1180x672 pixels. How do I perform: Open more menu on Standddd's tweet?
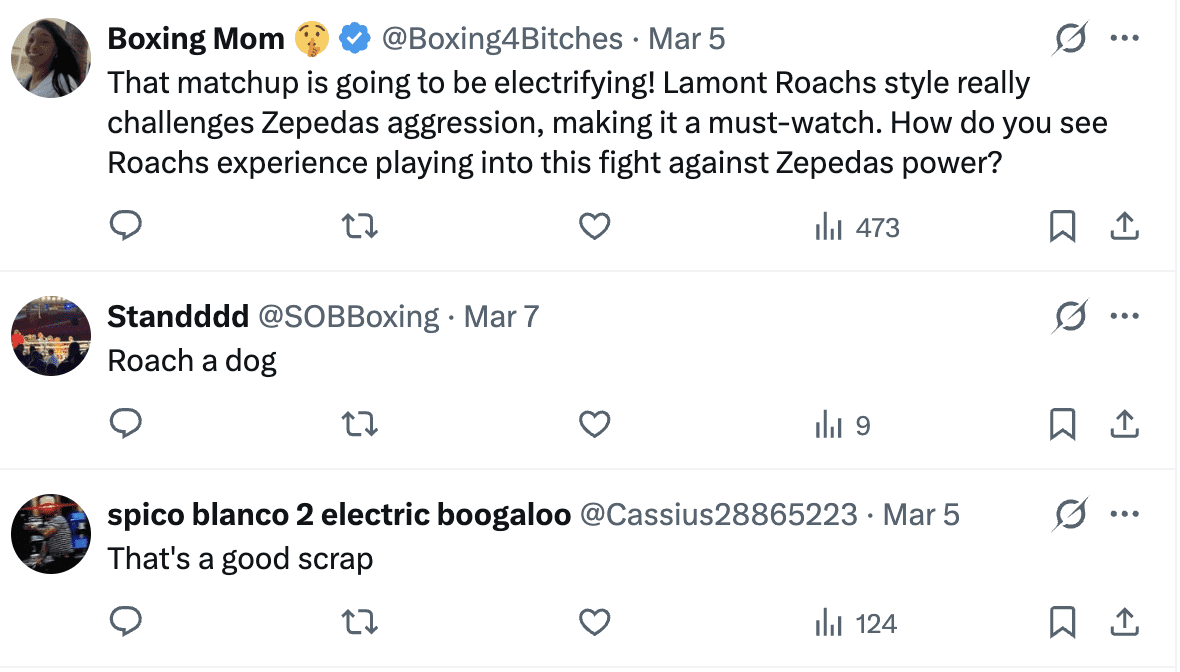click(1125, 317)
